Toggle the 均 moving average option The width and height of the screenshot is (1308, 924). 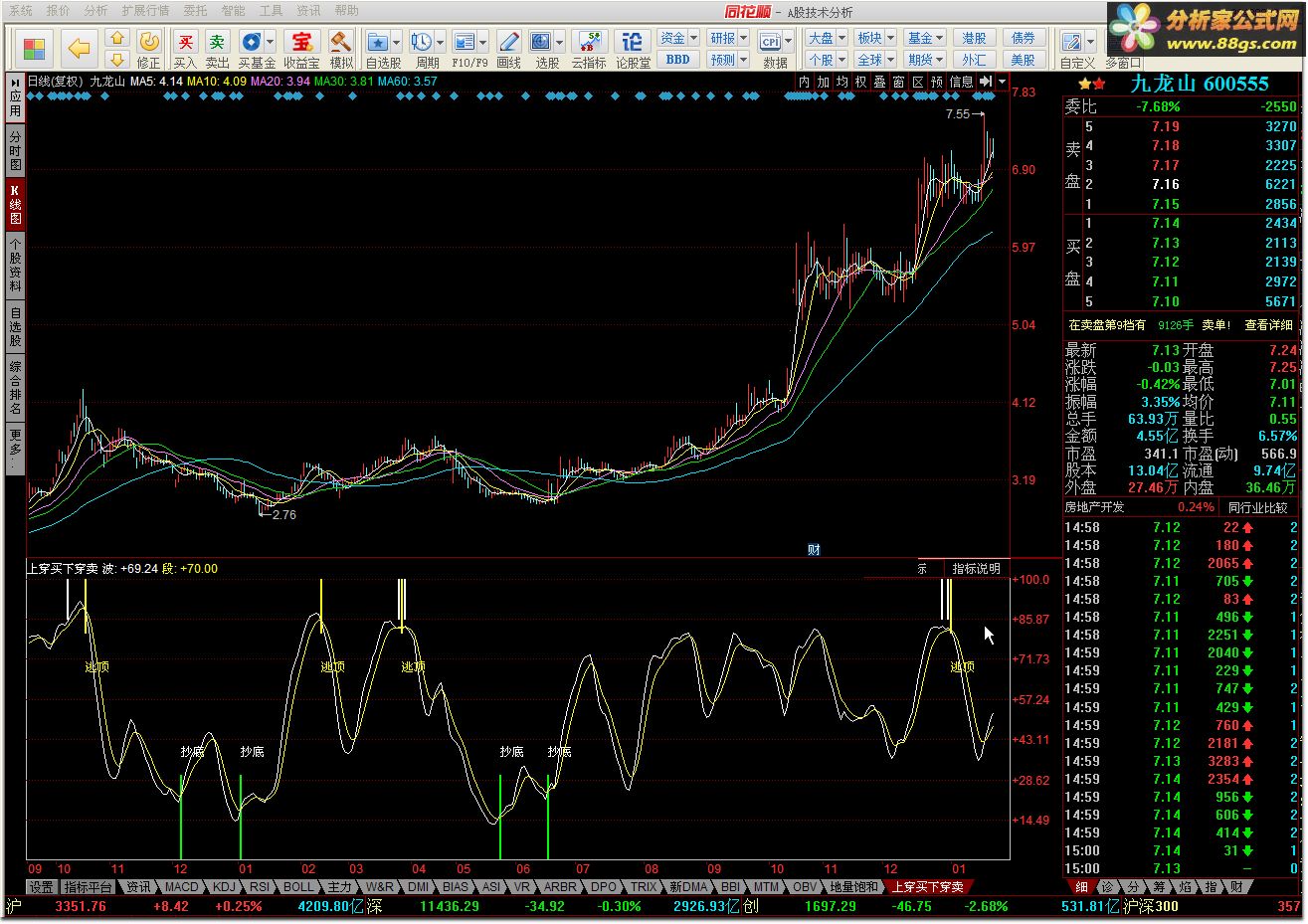coord(841,82)
